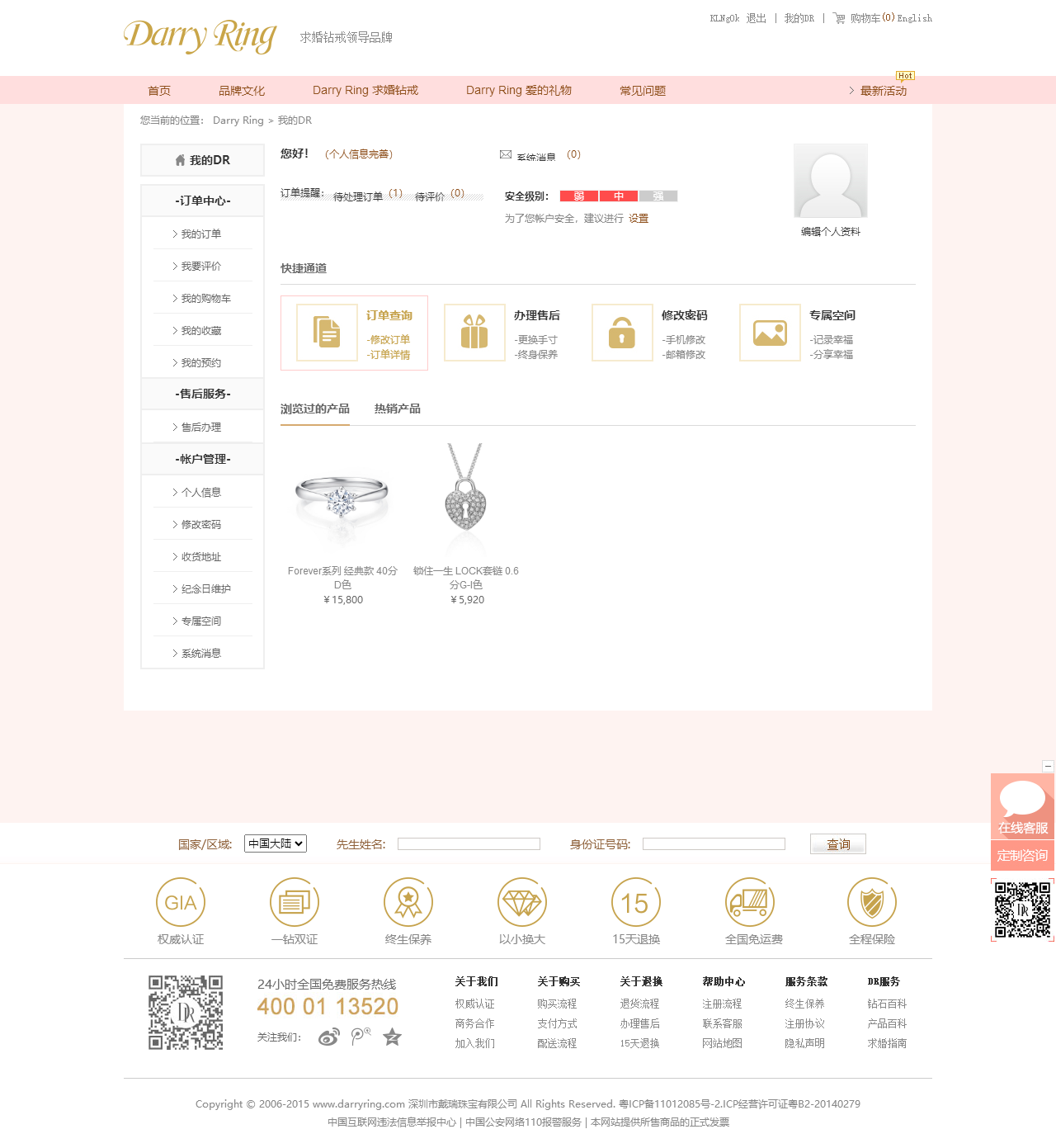The image size is (1056, 1148).
Task: Expand 收货地址 in the sidebar
Action: click(201, 557)
